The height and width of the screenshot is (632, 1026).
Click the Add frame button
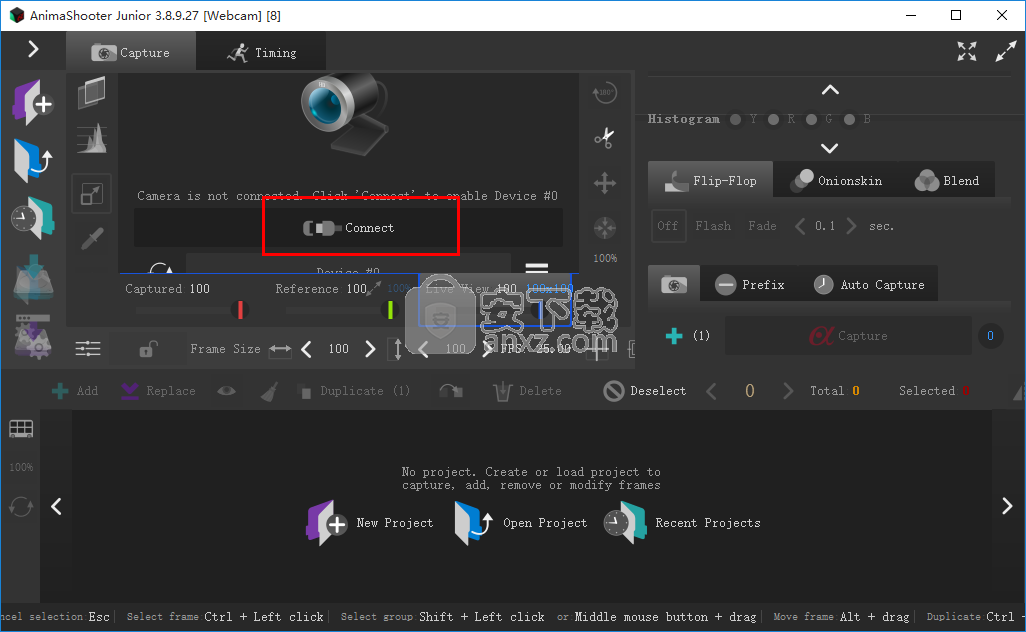[x=75, y=391]
